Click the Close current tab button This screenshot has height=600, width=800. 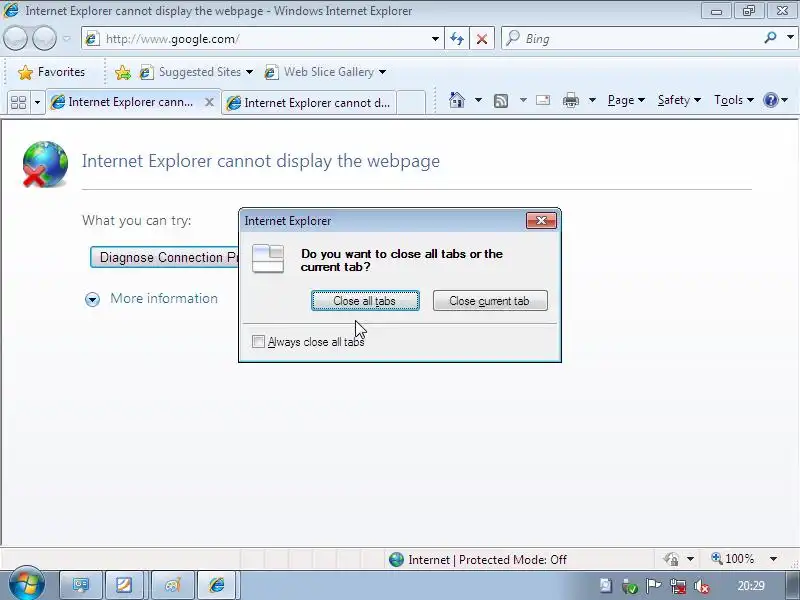point(490,301)
